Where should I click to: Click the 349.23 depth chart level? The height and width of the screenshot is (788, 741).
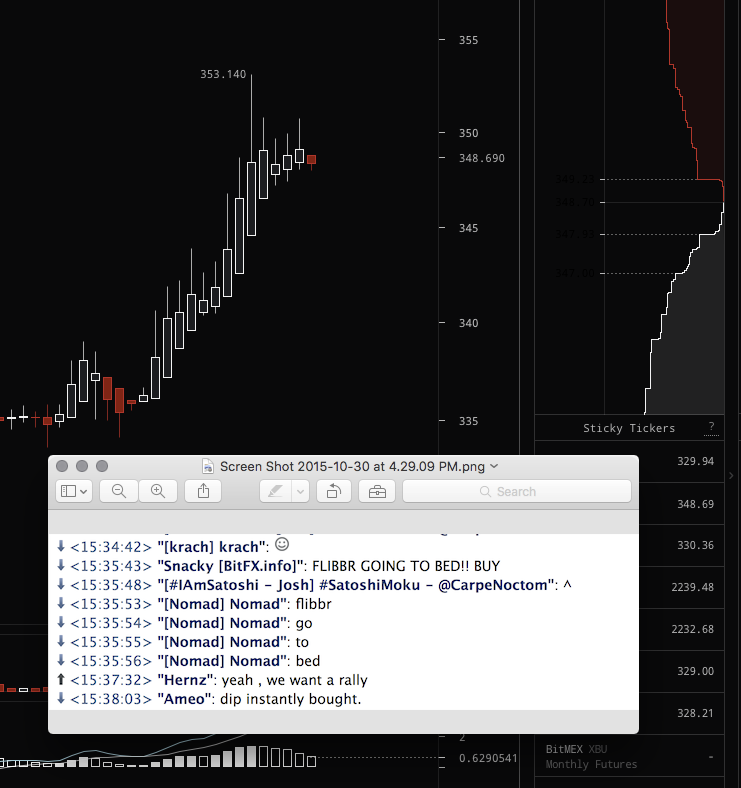[x=575, y=179]
